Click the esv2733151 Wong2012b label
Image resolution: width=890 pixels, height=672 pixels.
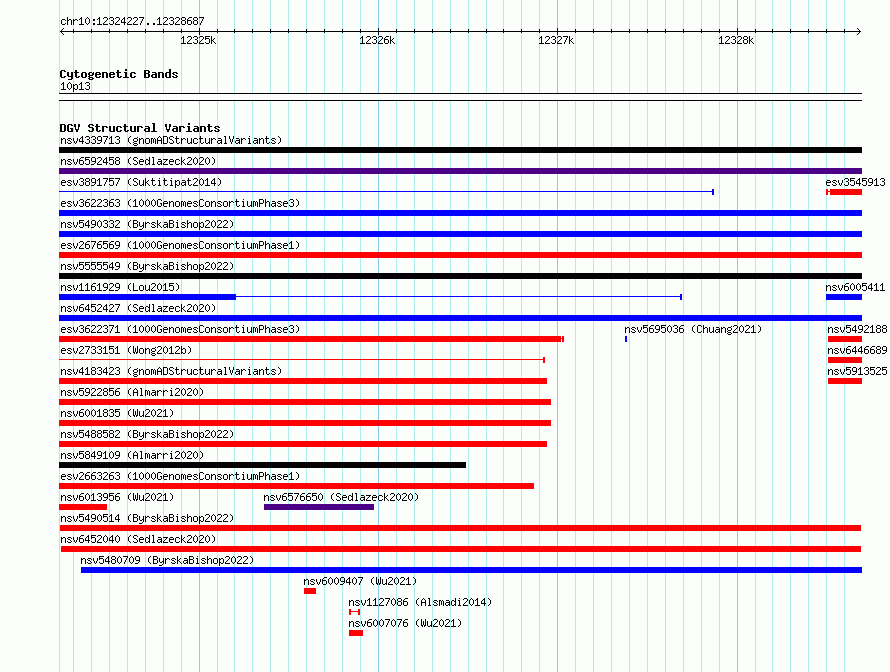[x=126, y=350]
